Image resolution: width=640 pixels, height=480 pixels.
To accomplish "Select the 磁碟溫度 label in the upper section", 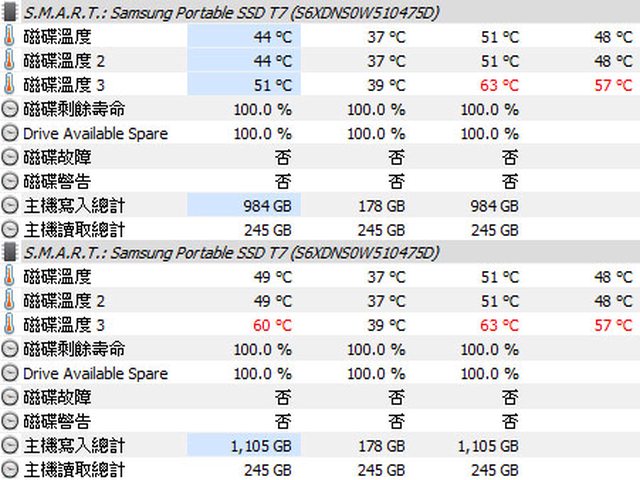I will pyautogui.click(x=57, y=37).
